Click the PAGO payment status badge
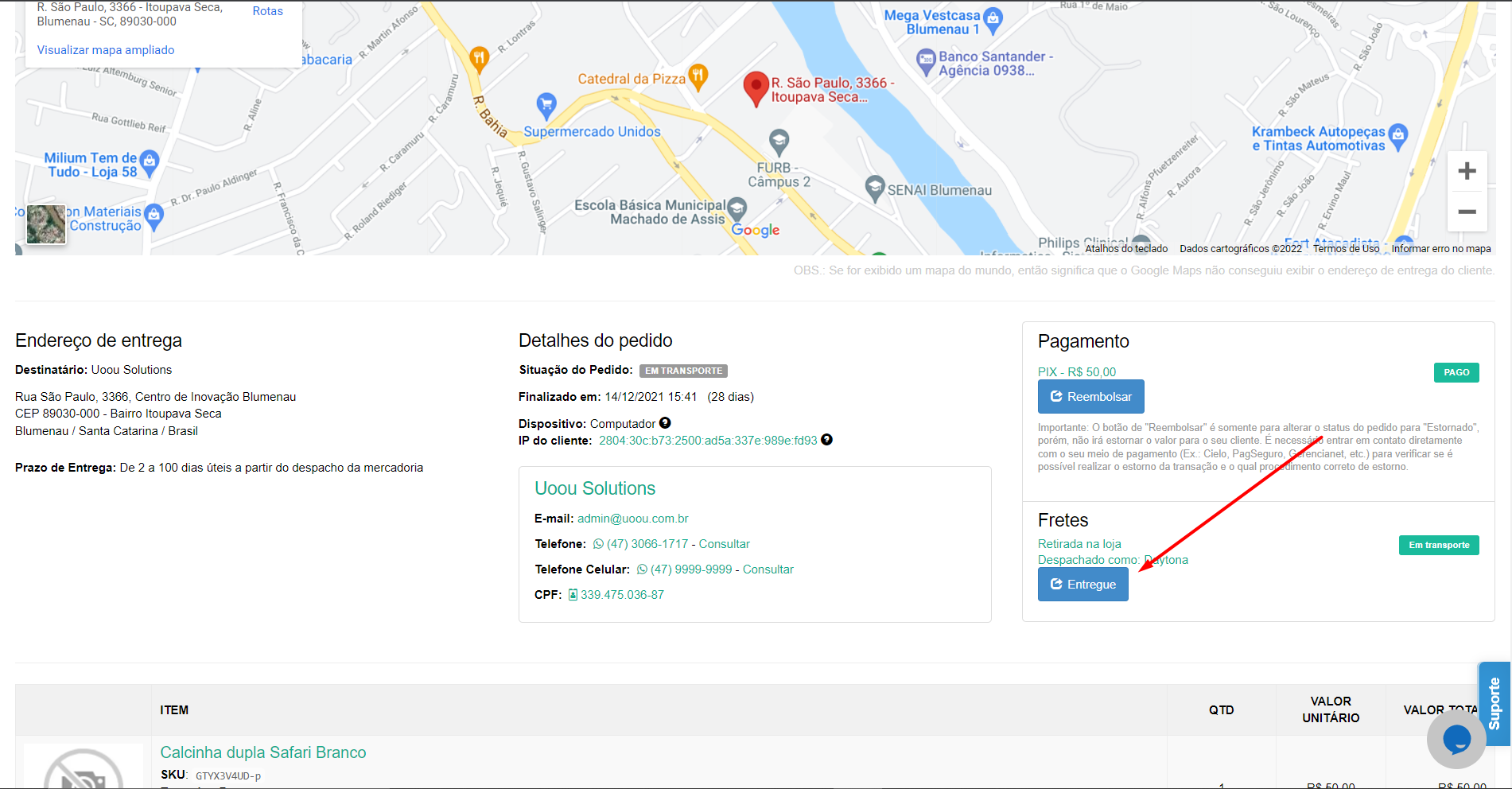Viewport: 1512px width, 789px height. point(1456,372)
